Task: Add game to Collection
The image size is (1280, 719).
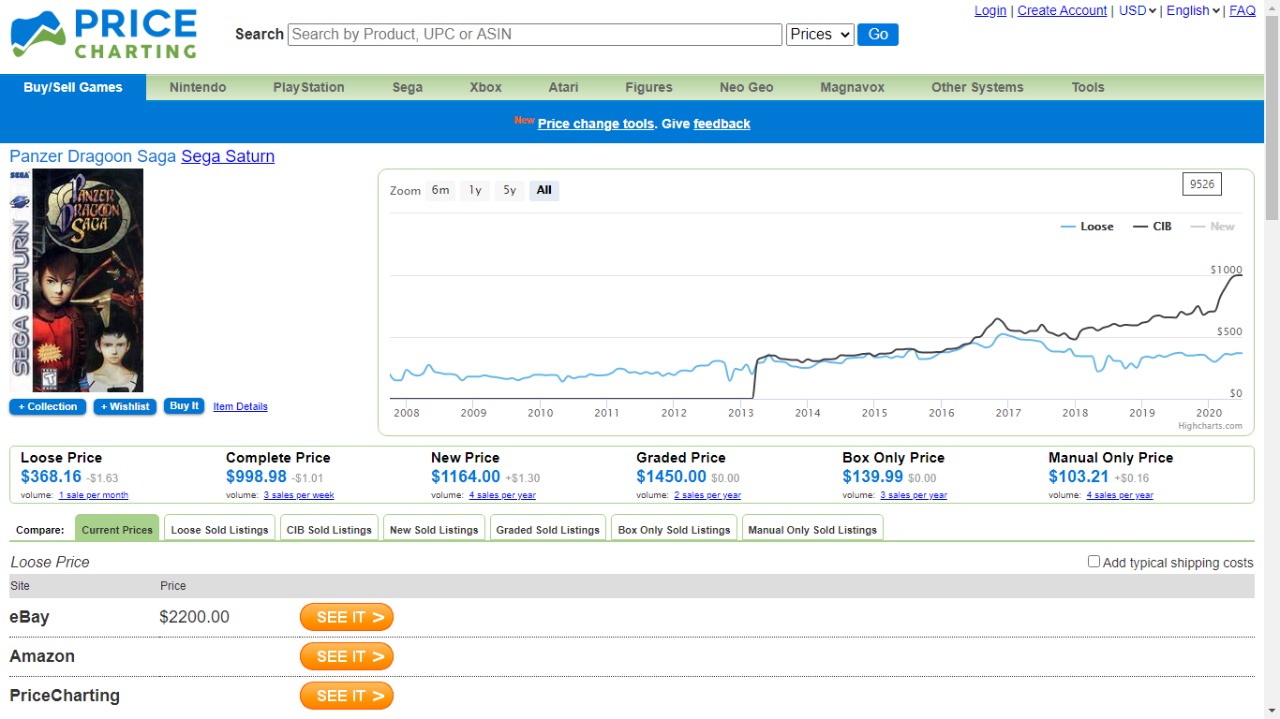Action: (47, 407)
